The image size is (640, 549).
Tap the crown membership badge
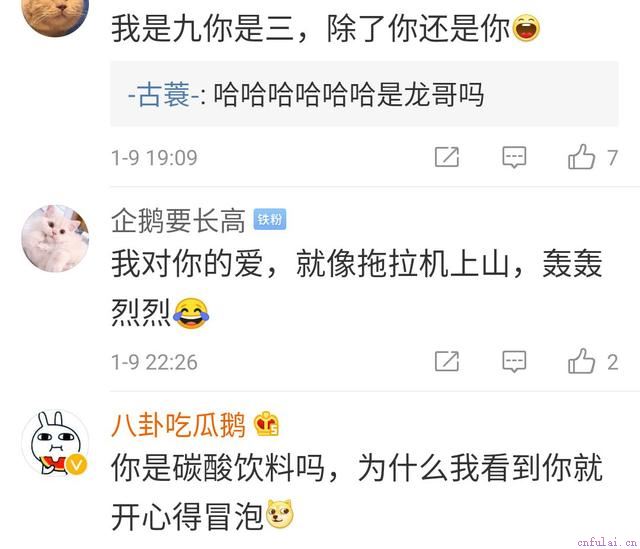[x=267, y=424]
